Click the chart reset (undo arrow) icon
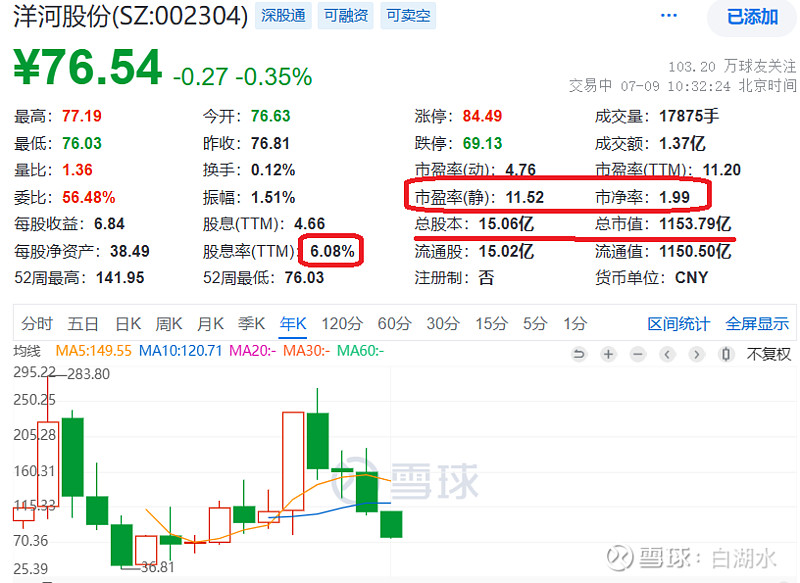800x583 pixels. (x=579, y=354)
